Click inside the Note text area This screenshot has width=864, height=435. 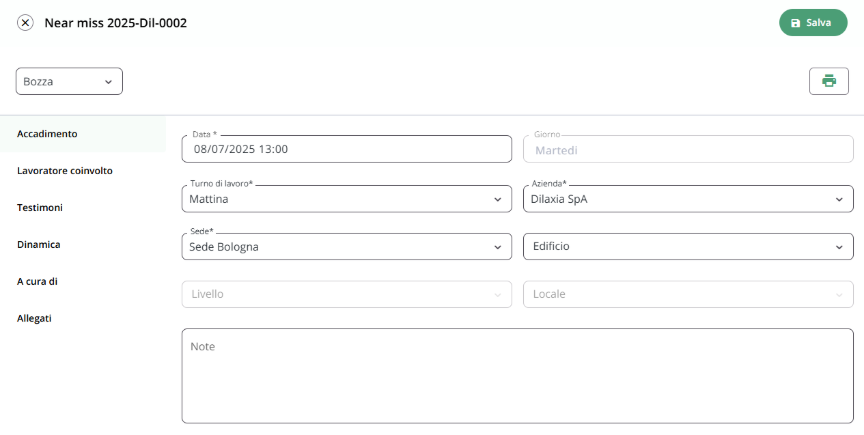coord(517,376)
